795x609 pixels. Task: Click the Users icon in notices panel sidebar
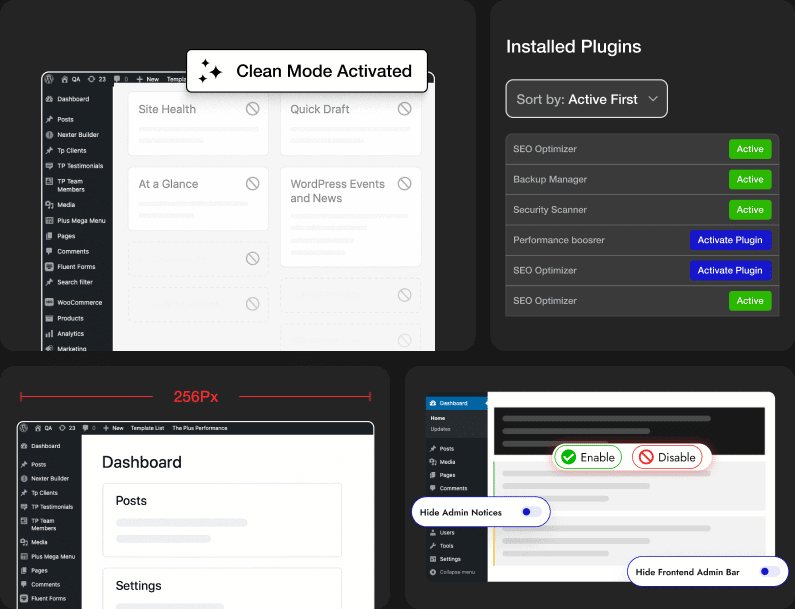tap(432, 532)
